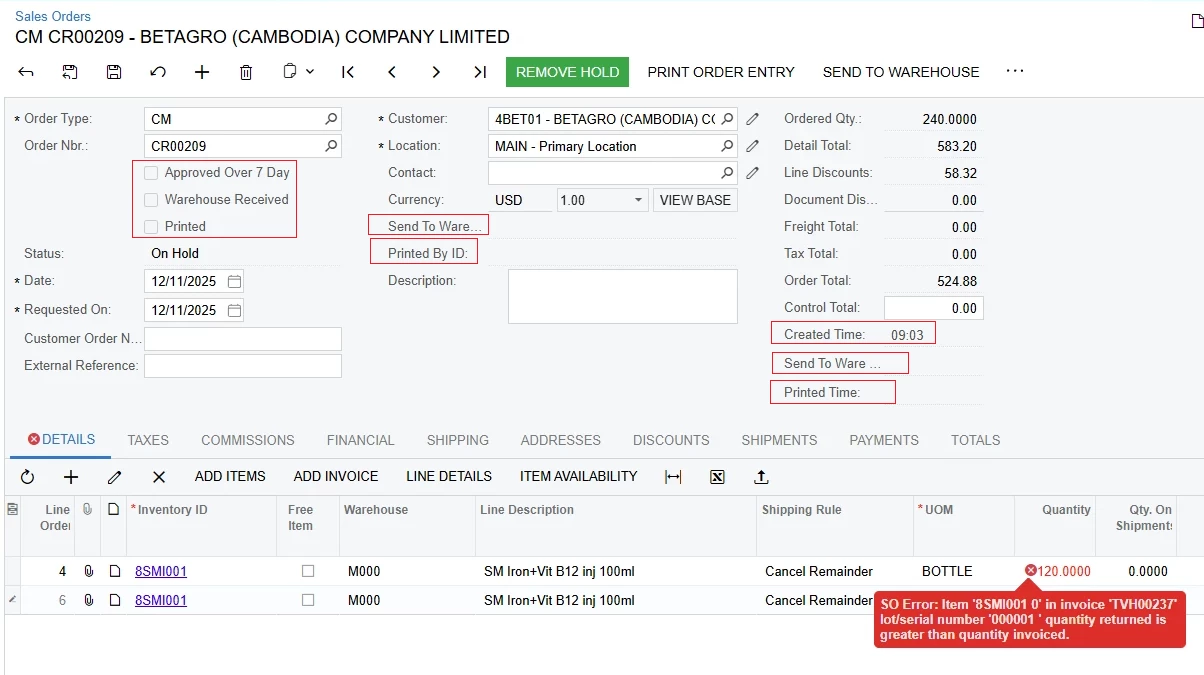This screenshot has width=1204, height=675.
Task: Open Date calendar picker
Action: pyautogui.click(x=234, y=282)
